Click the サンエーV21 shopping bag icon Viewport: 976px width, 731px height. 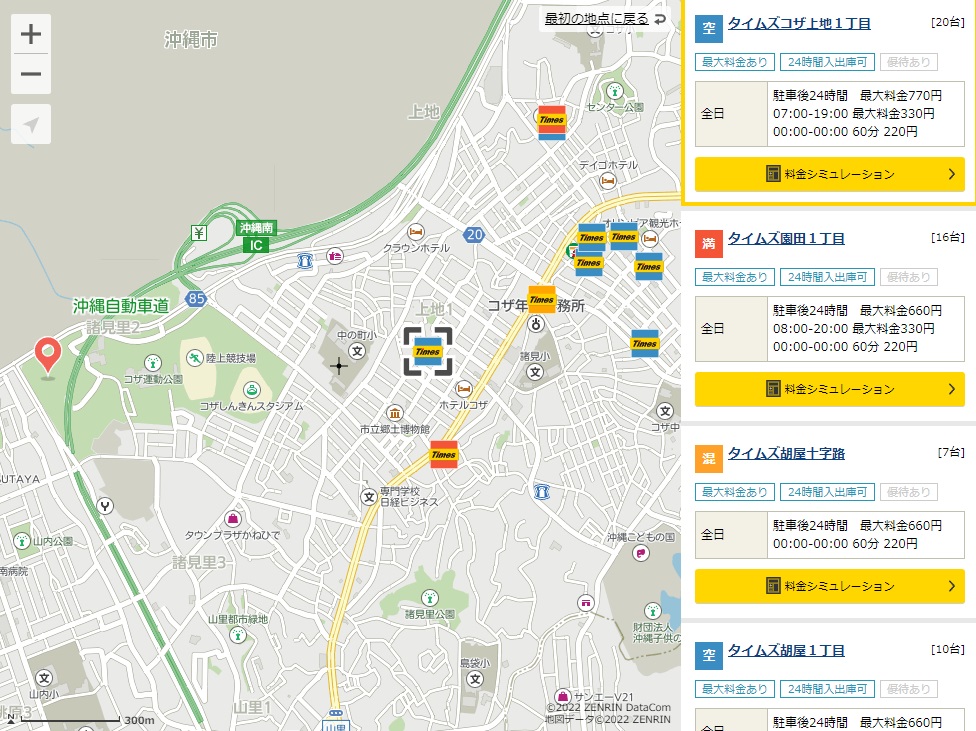click(563, 696)
